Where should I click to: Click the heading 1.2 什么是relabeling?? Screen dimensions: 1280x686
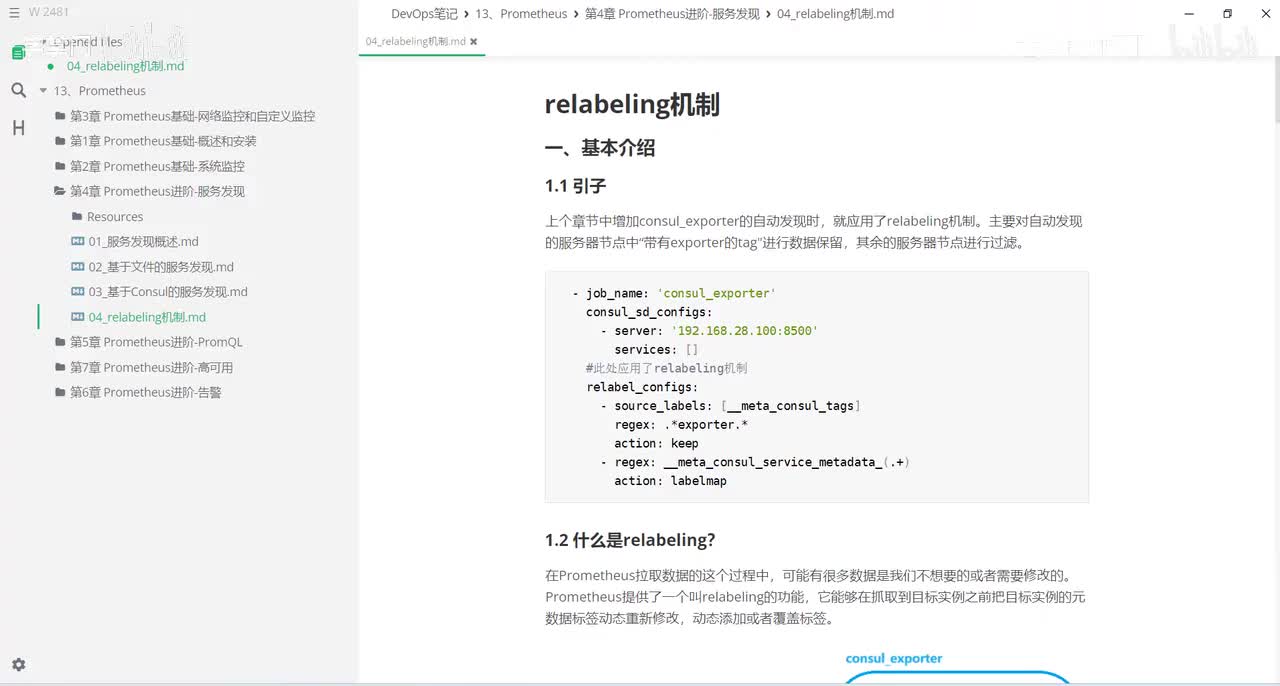tap(630, 540)
